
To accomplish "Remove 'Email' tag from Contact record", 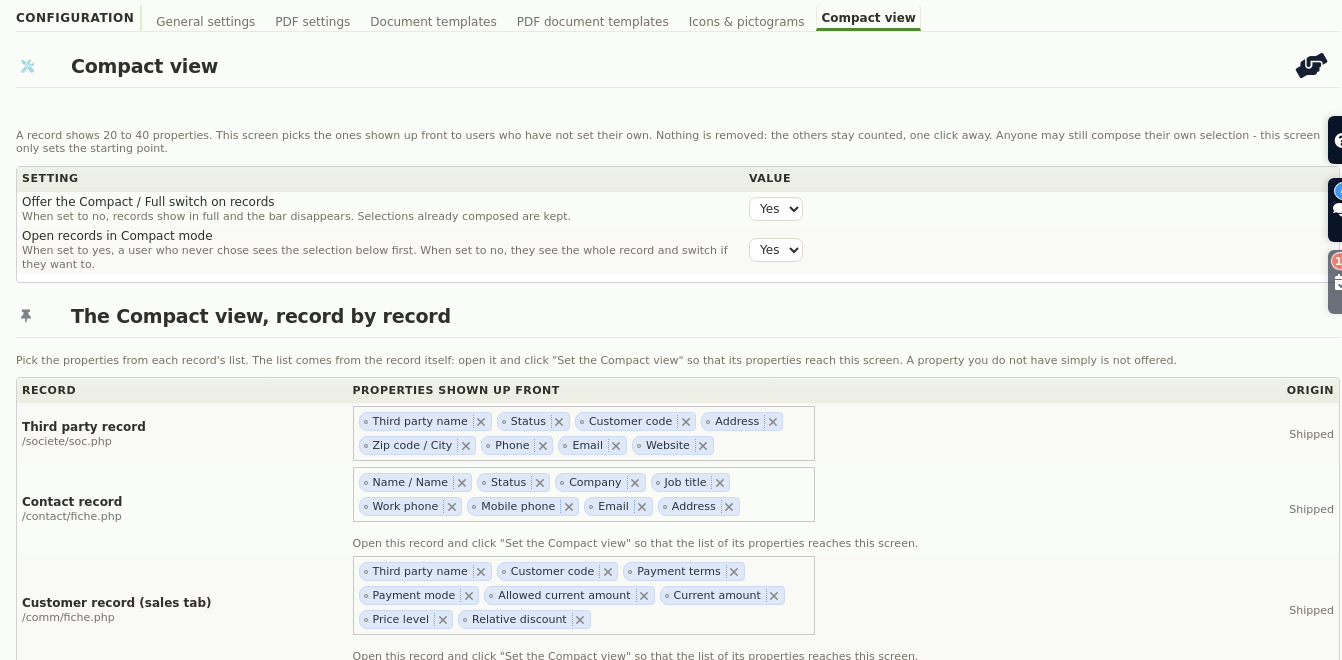I will click(x=642, y=507).
